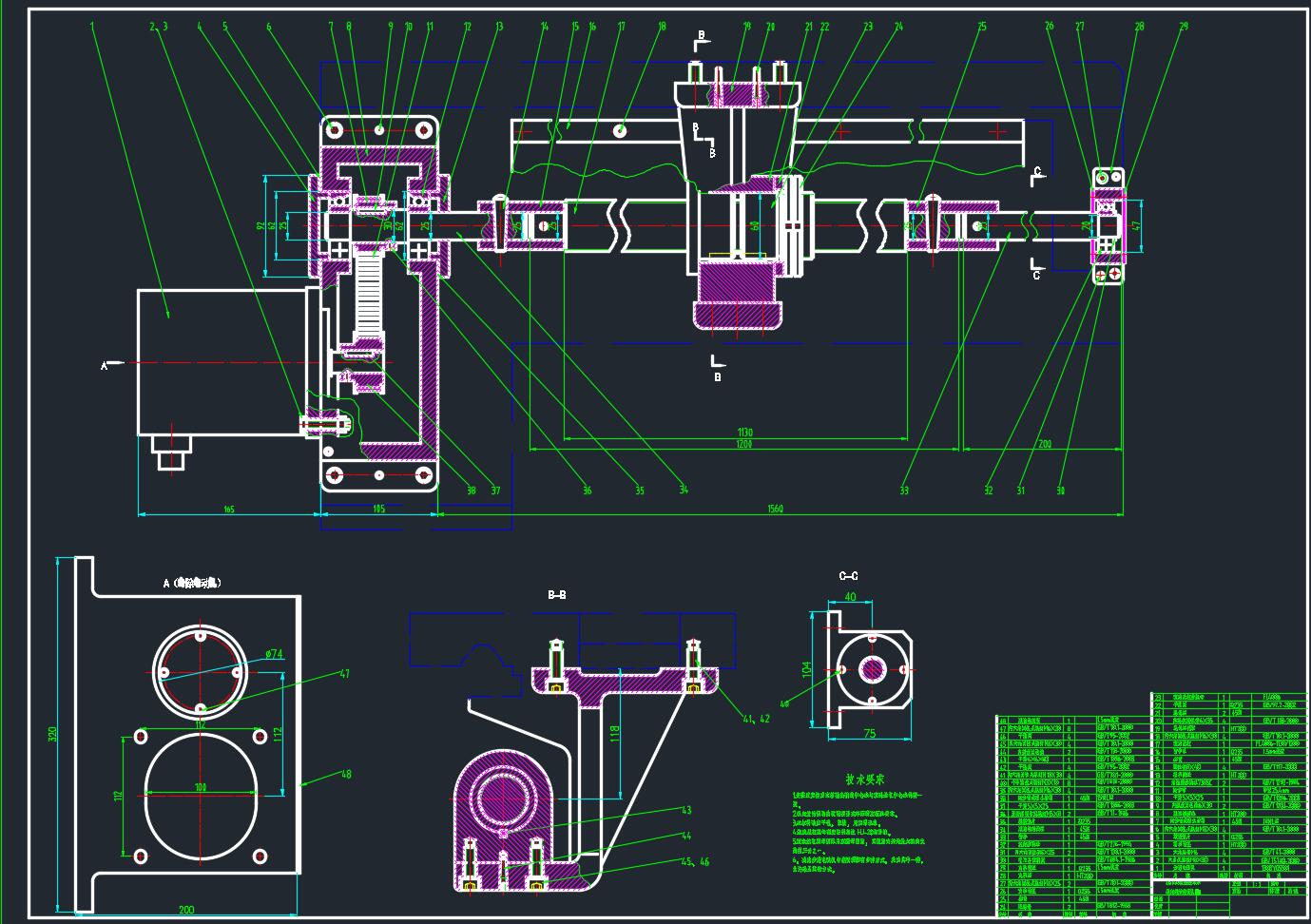The width and height of the screenshot is (1311, 924).
Task: Select the C-C section view title
Action: [x=848, y=576]
